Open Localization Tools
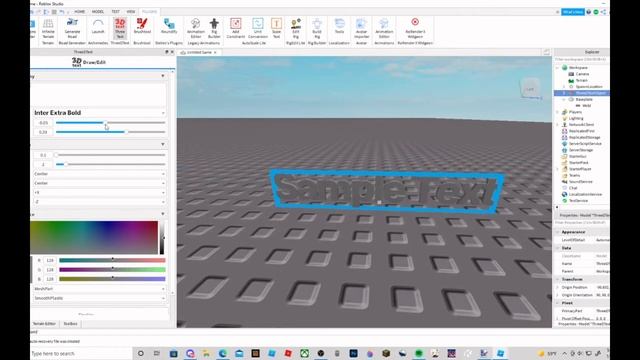This screenshot has width=640, height=360. click(339, 26)
